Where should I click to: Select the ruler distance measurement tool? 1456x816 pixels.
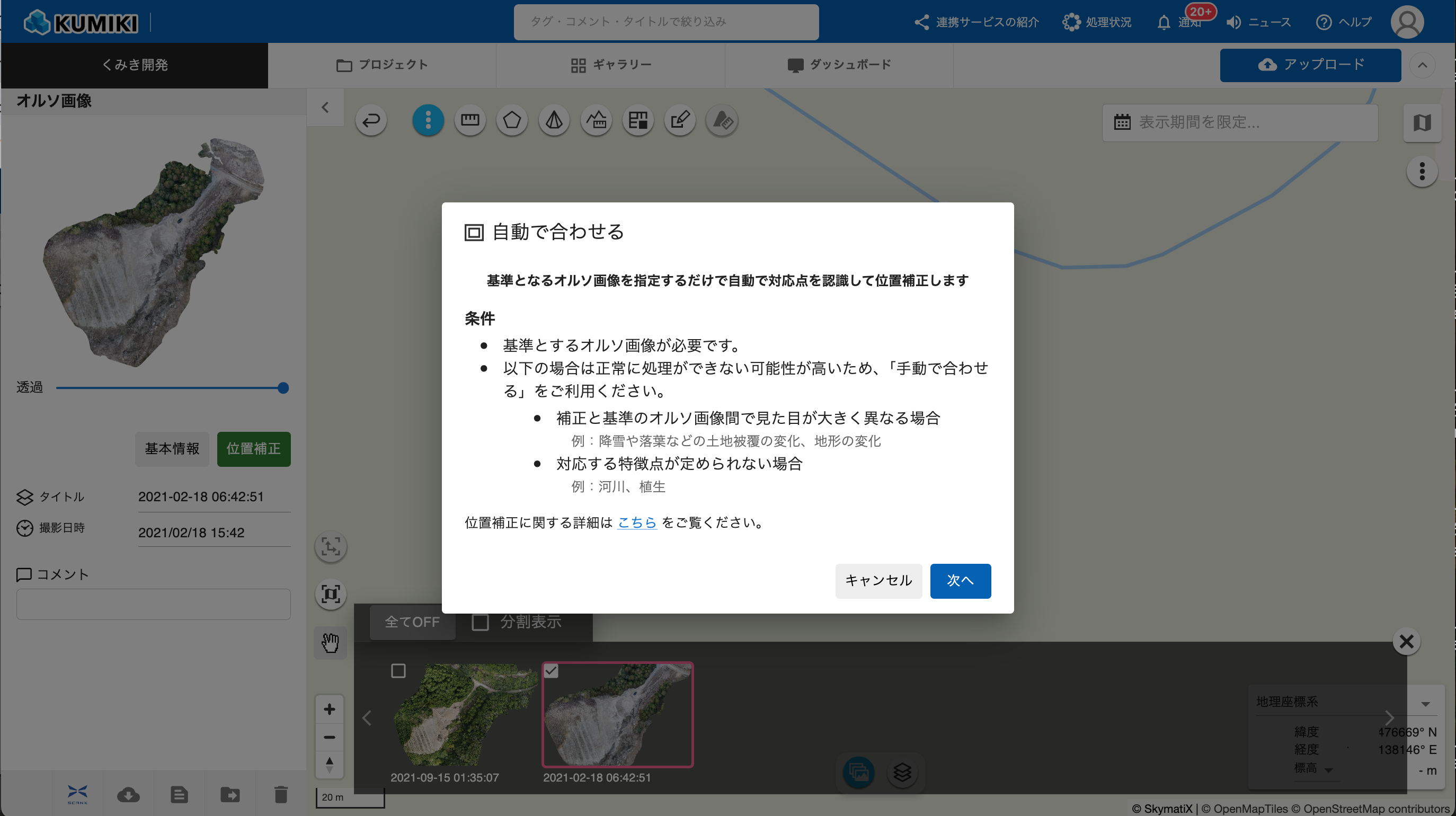click(x=469, y=120)
